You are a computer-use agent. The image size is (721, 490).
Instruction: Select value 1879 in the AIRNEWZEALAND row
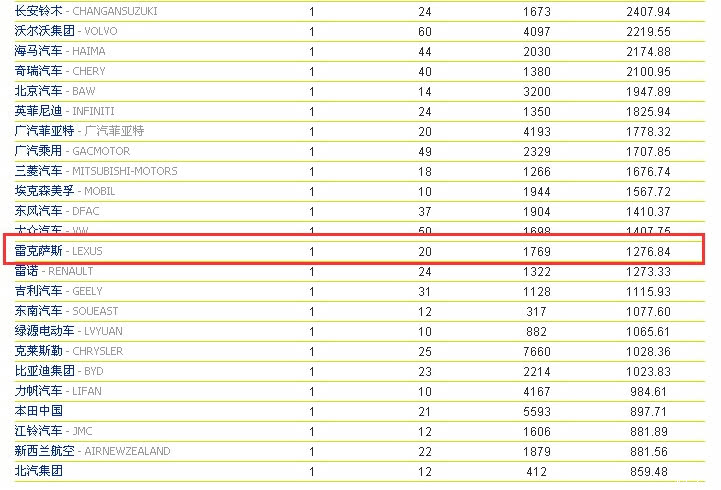pos(537,451)
